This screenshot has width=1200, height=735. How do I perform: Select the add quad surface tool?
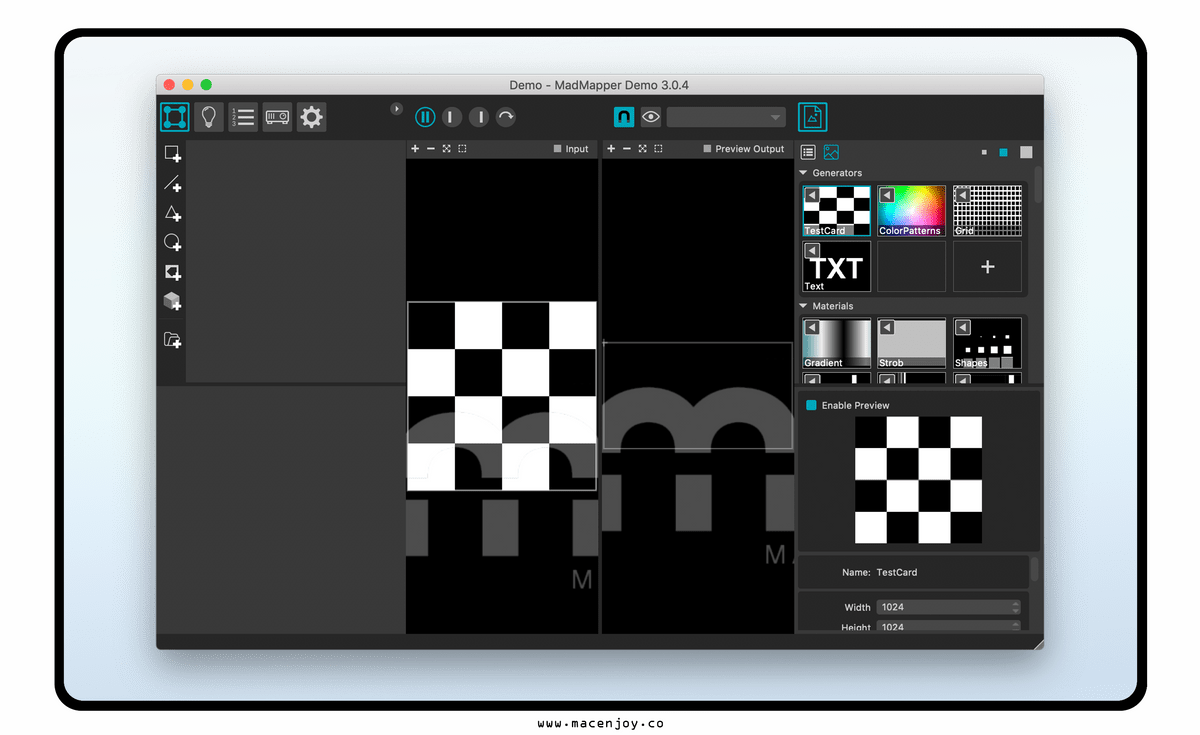(173, 154)
